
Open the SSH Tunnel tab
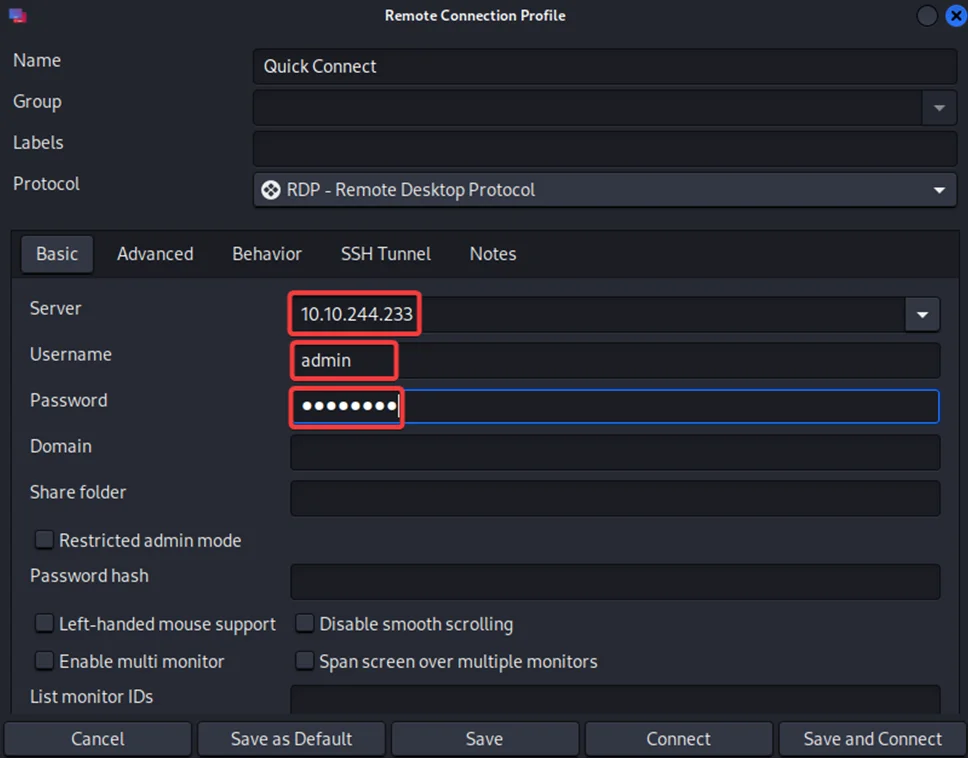(386, 254)
